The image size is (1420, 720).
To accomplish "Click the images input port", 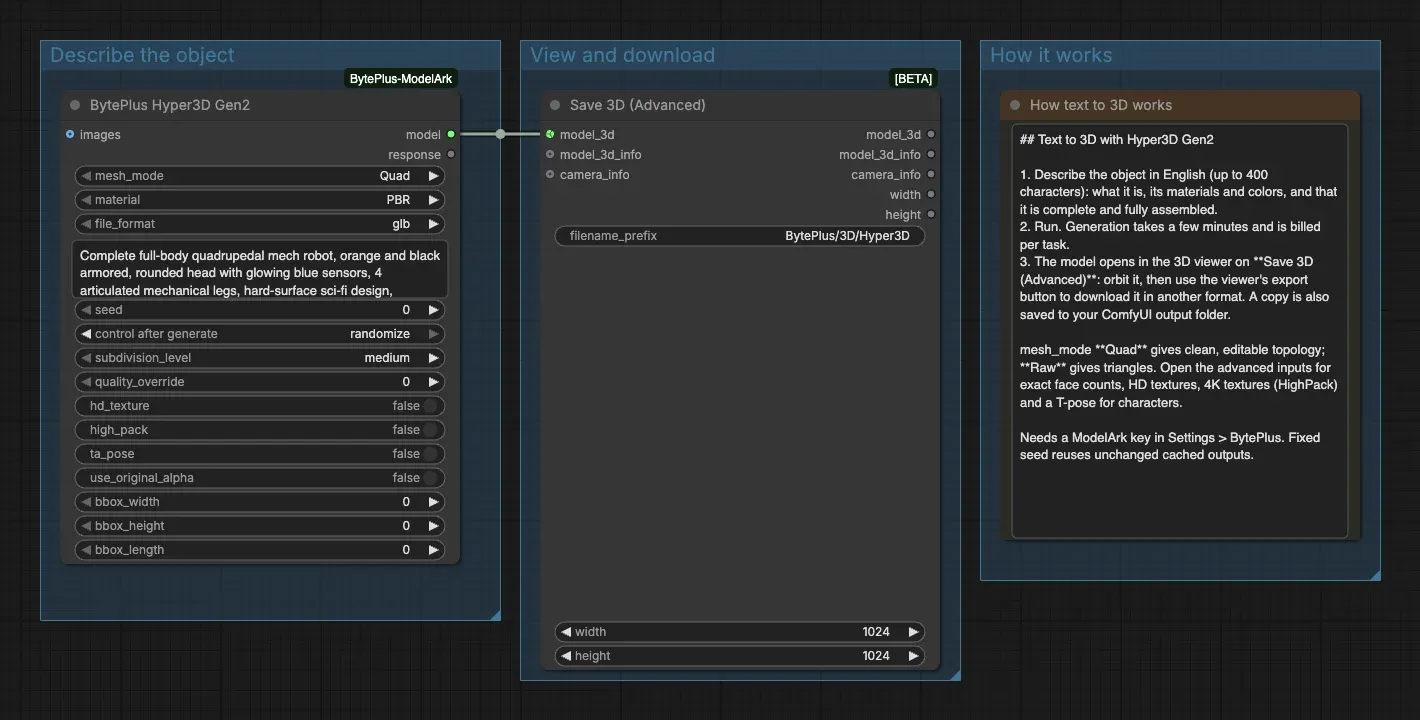I will tap(70, 134).
